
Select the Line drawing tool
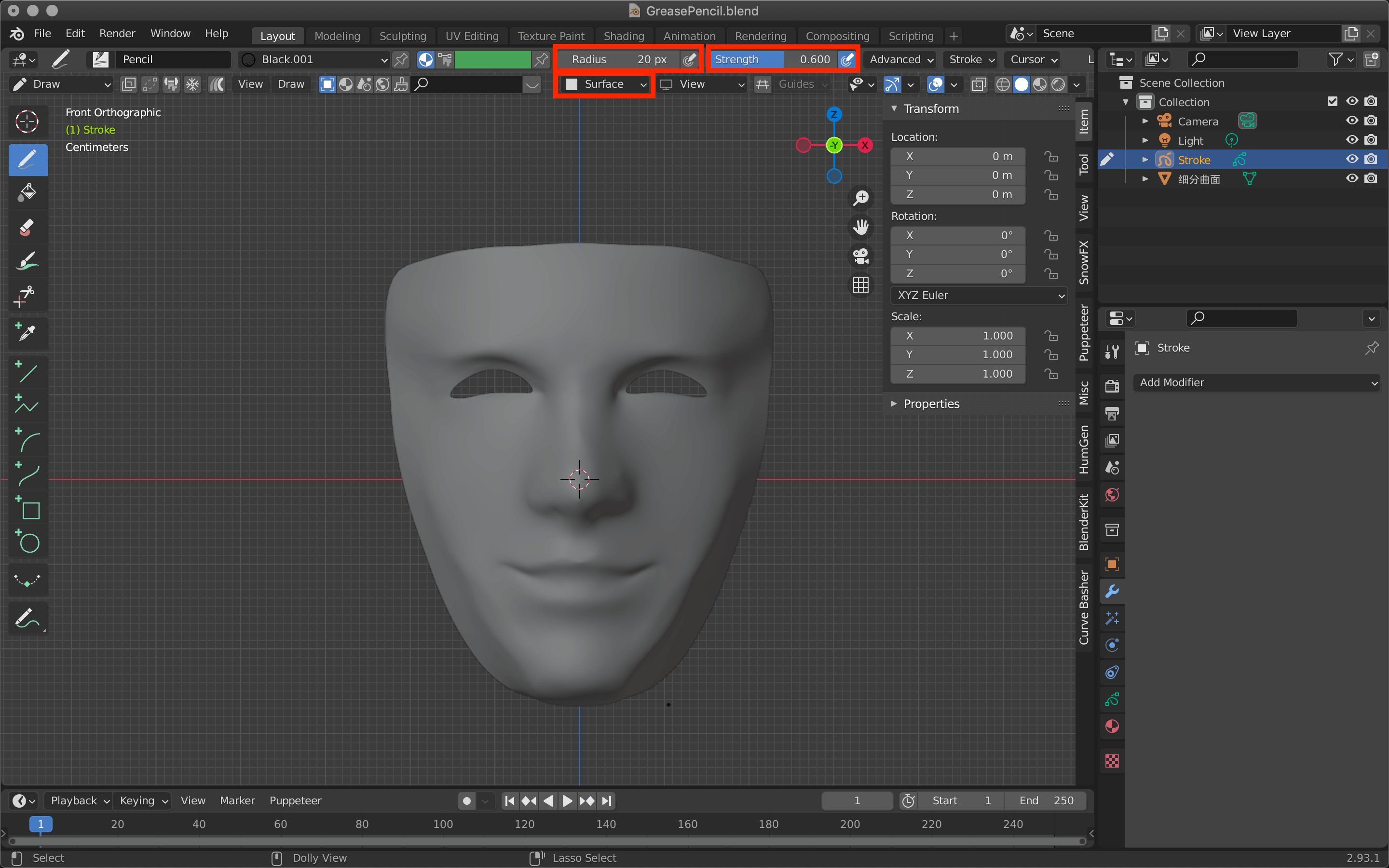point(27,373)
